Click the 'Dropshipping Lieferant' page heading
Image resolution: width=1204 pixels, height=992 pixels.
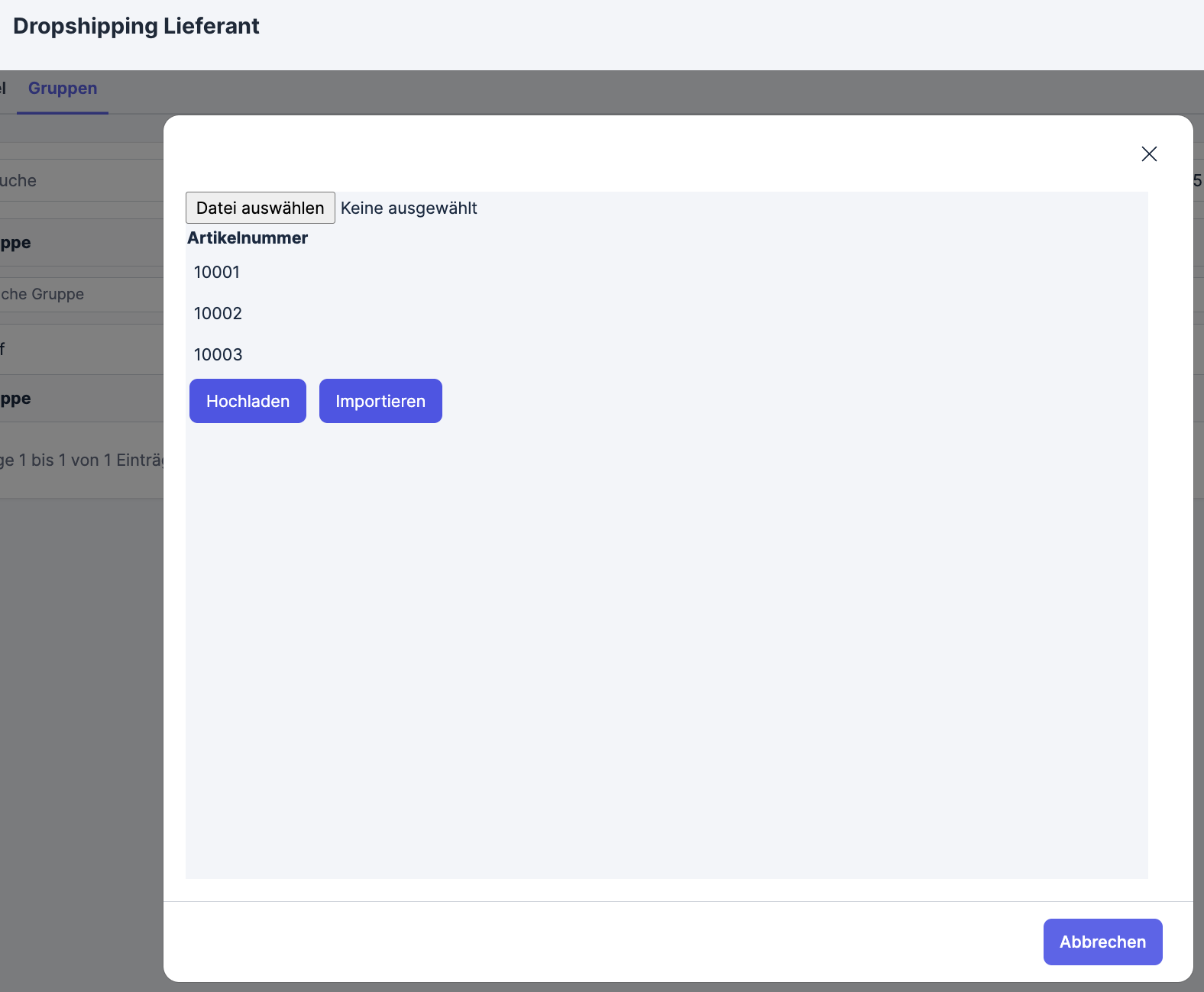[x=136, y=26]
